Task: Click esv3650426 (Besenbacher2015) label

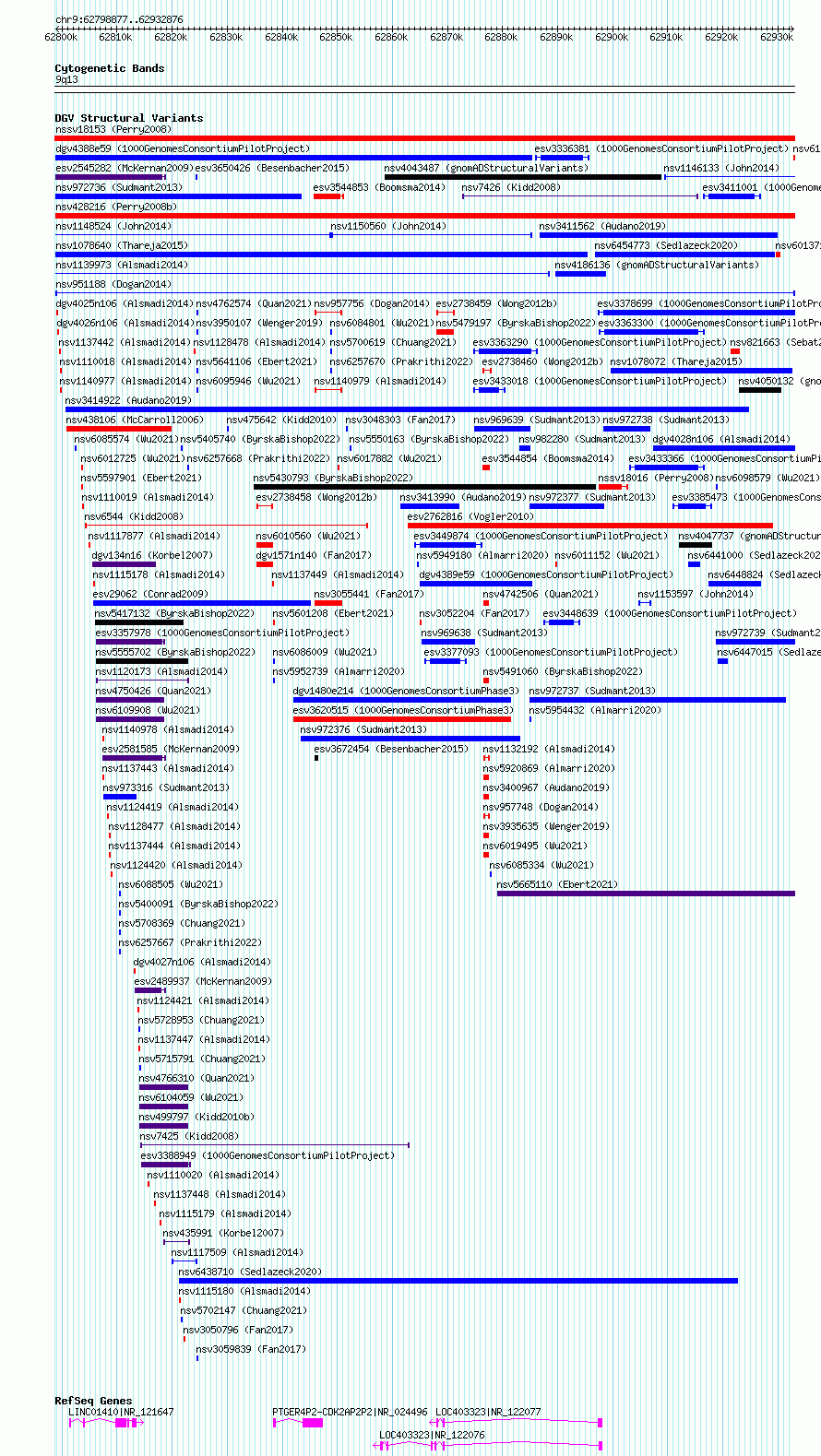Action: pos(272,169)
